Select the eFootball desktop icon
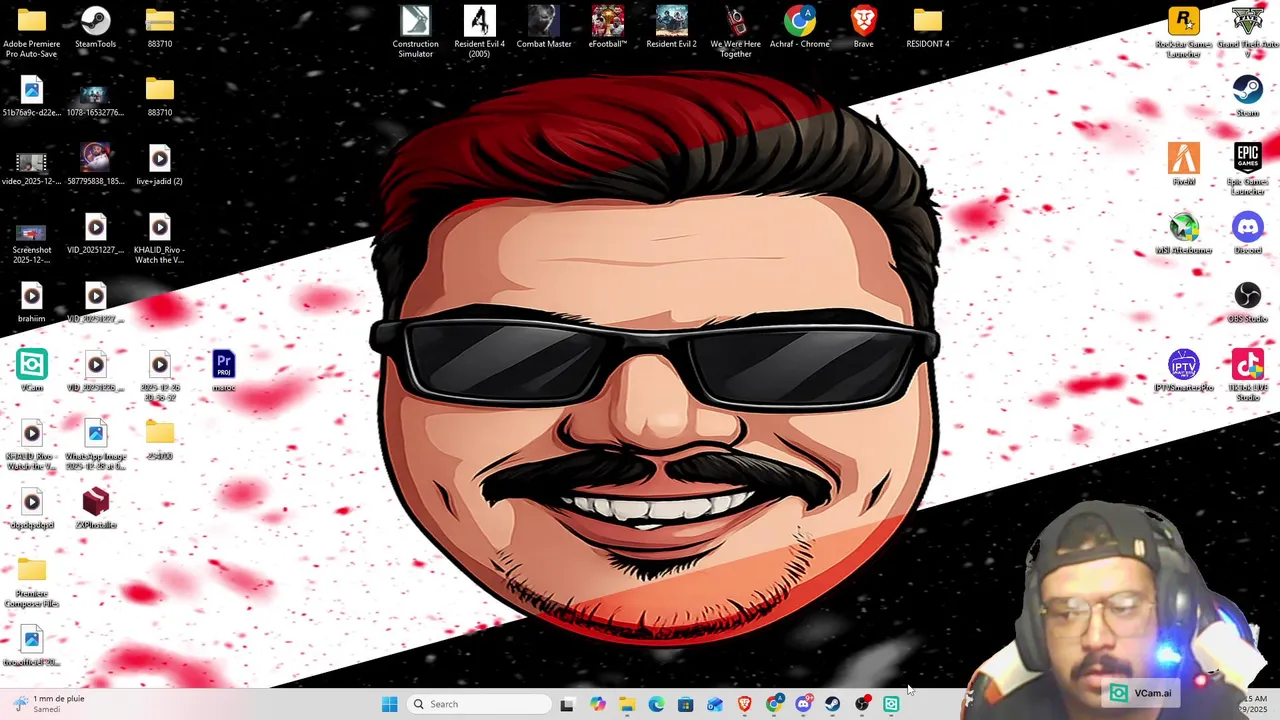This screenshot has width=1280, height=720. point(607,27)
